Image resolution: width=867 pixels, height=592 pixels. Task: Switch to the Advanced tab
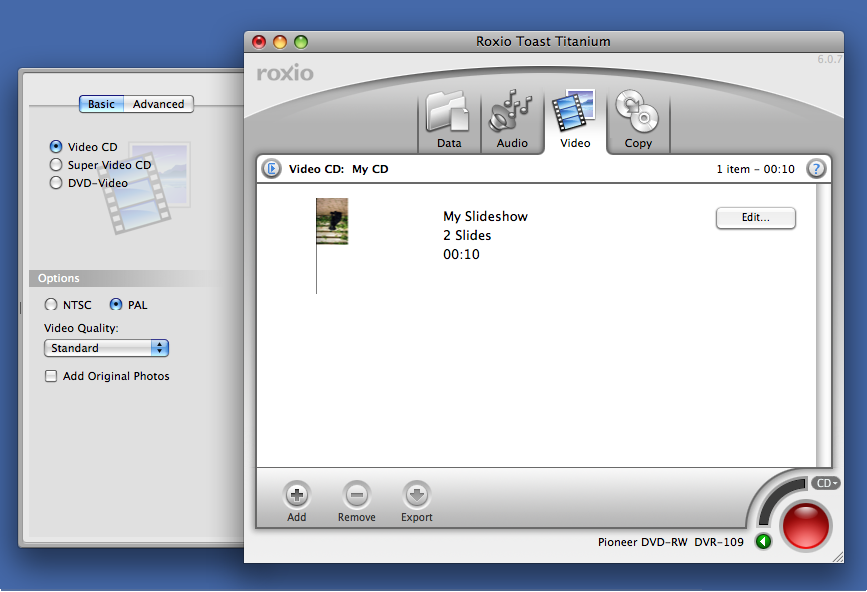[x=159, y=104]
